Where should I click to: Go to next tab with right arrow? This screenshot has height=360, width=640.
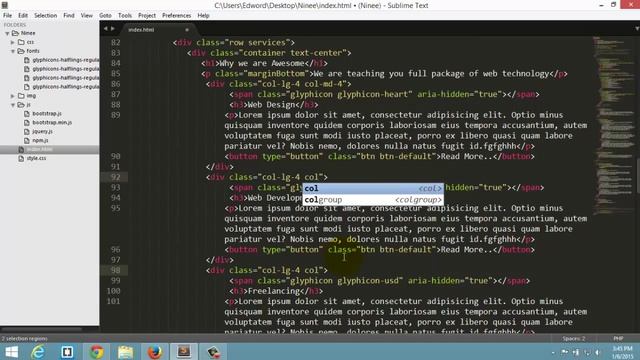[113, 29]
